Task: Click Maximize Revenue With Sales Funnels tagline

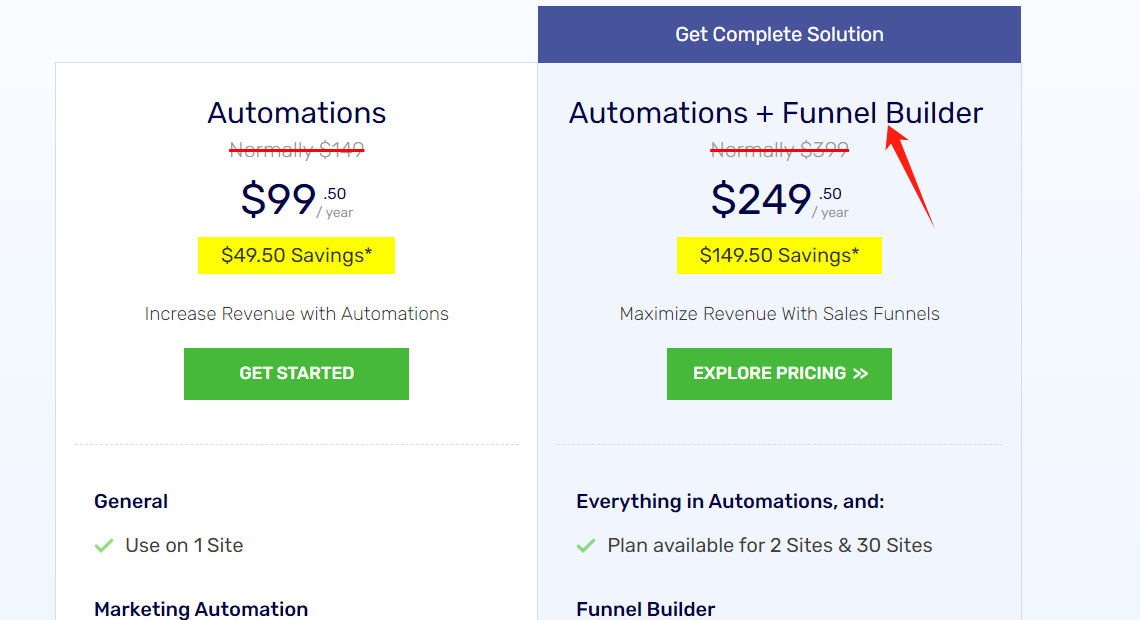Action: pos(779,314)
